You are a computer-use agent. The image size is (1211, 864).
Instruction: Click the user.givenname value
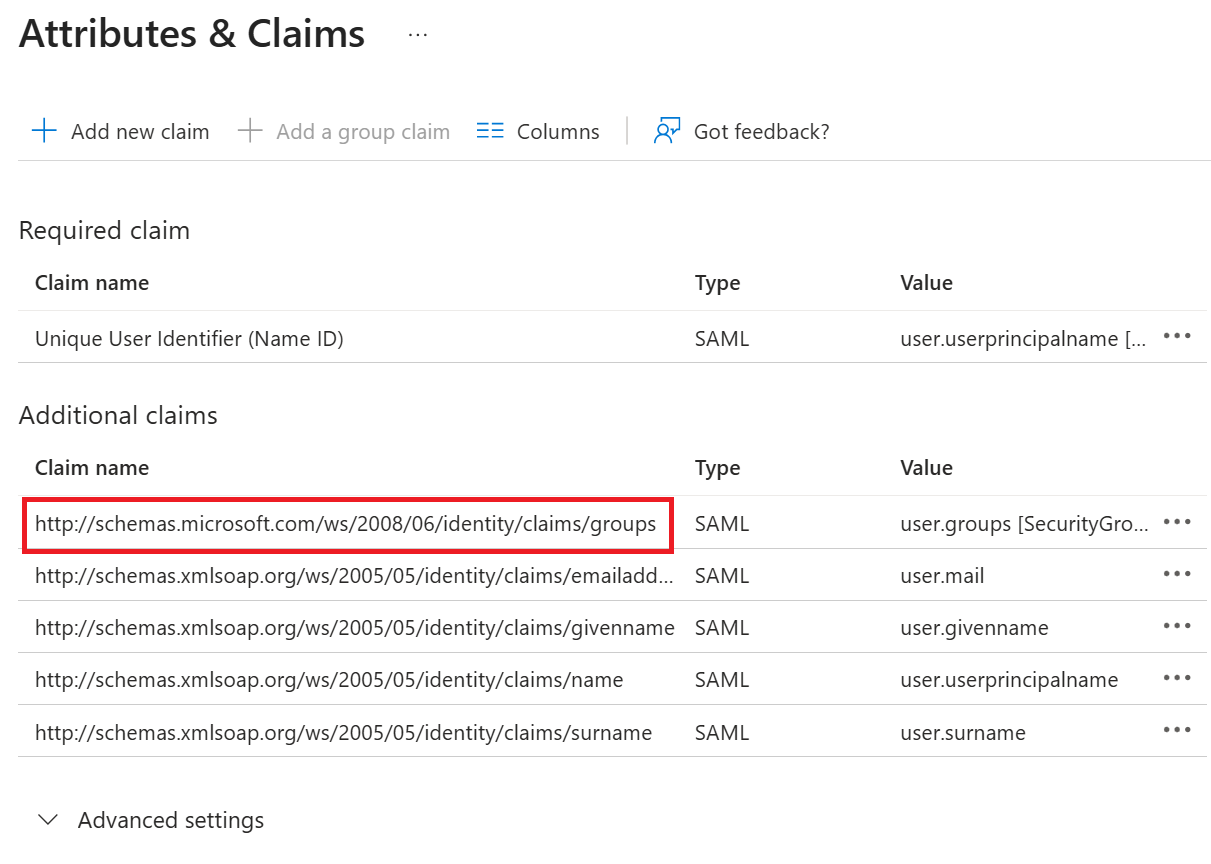pyautogui.click(x=974, y=628)
